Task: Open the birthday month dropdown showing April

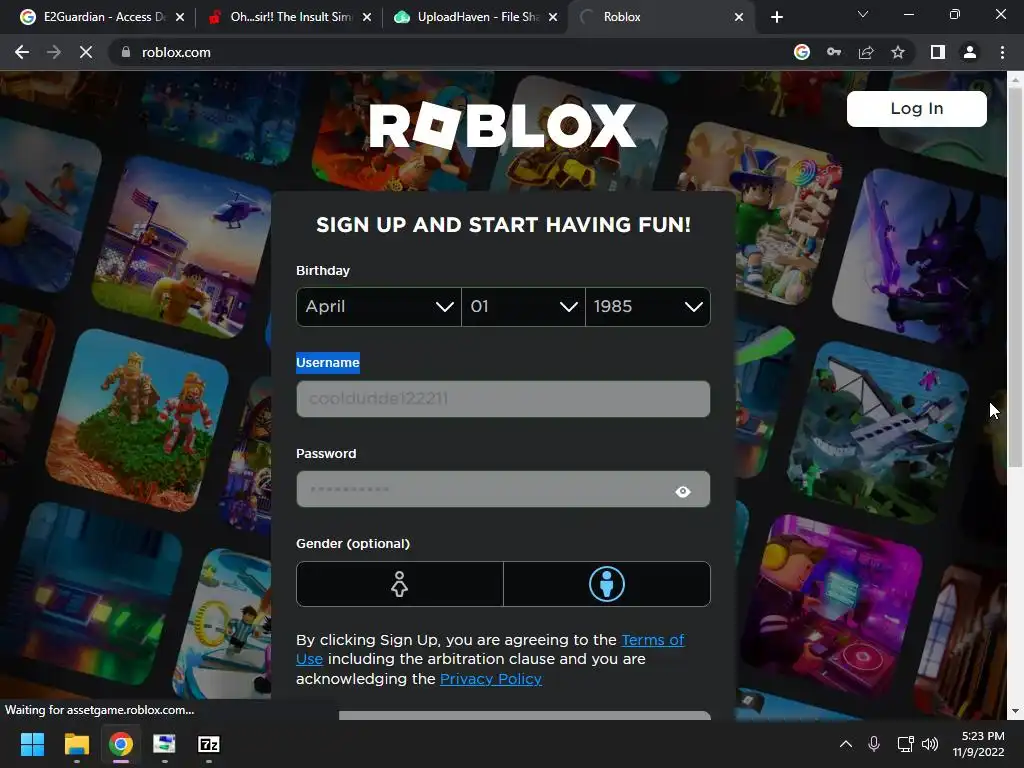Action: coord(379,306)
